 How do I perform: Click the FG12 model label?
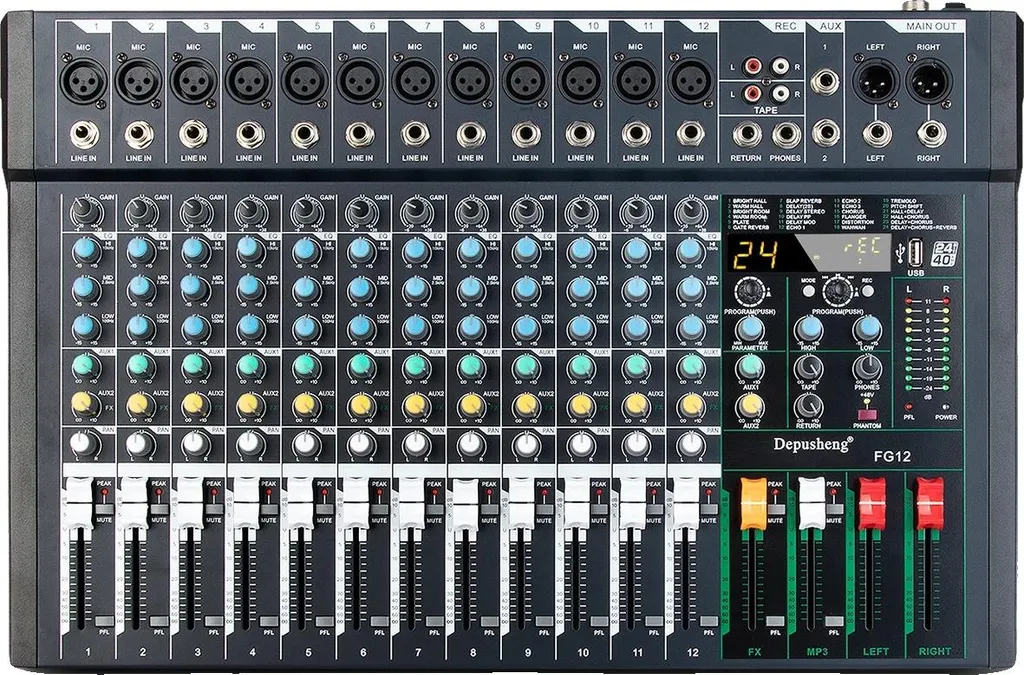coord(892,456)
